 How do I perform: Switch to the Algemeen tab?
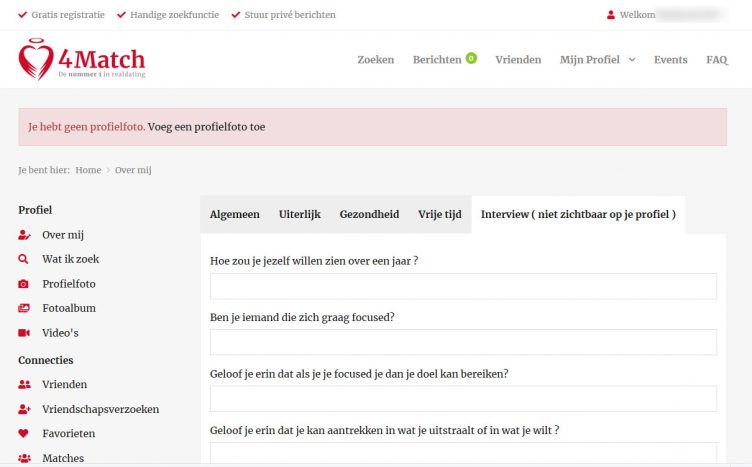click(x=235, y=215)
